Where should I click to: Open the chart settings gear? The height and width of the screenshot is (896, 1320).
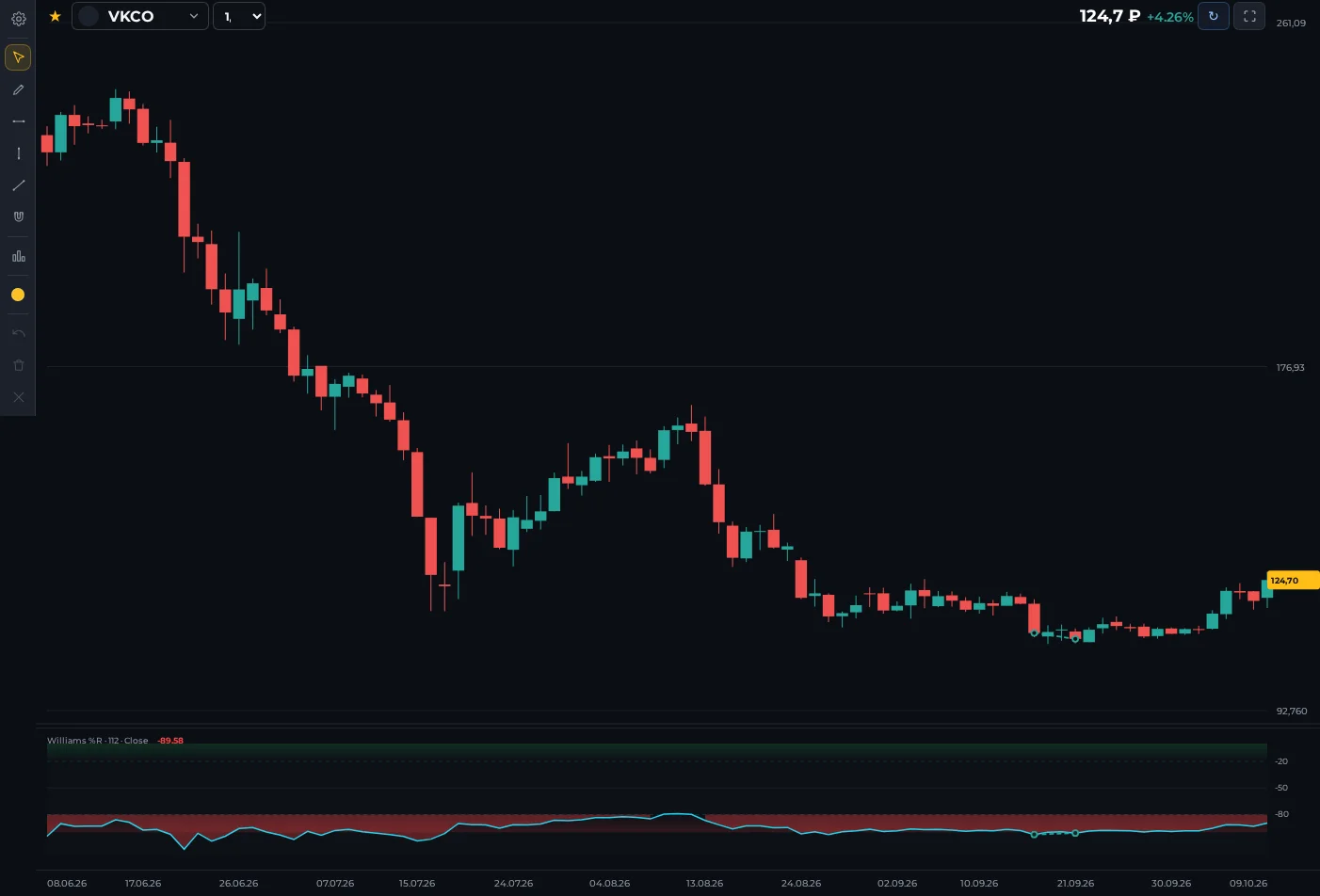coord(18,19)
